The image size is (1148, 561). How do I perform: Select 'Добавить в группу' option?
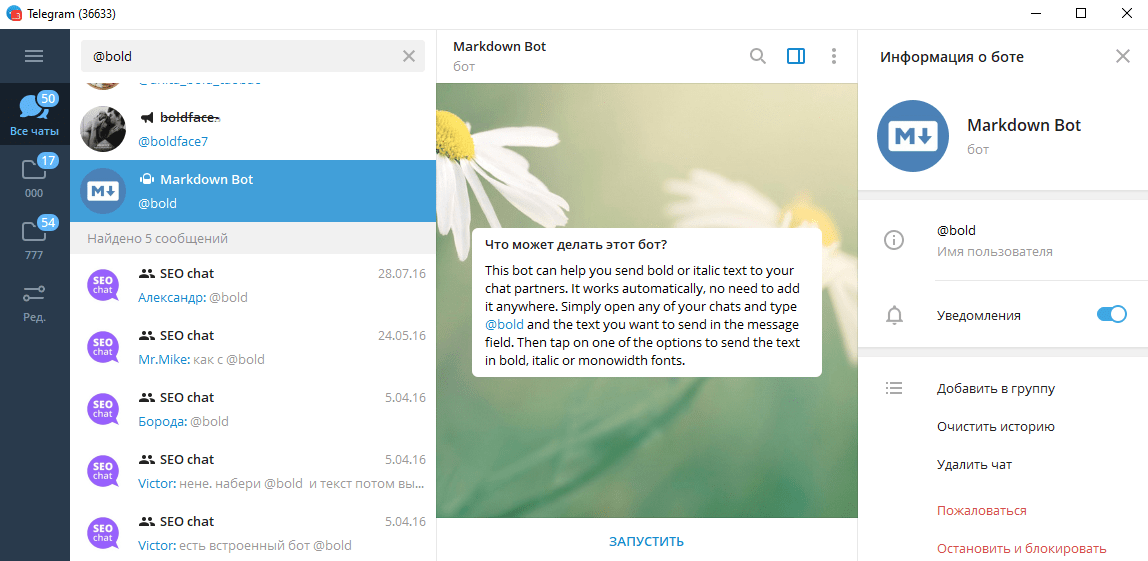(x=995, y=389)
